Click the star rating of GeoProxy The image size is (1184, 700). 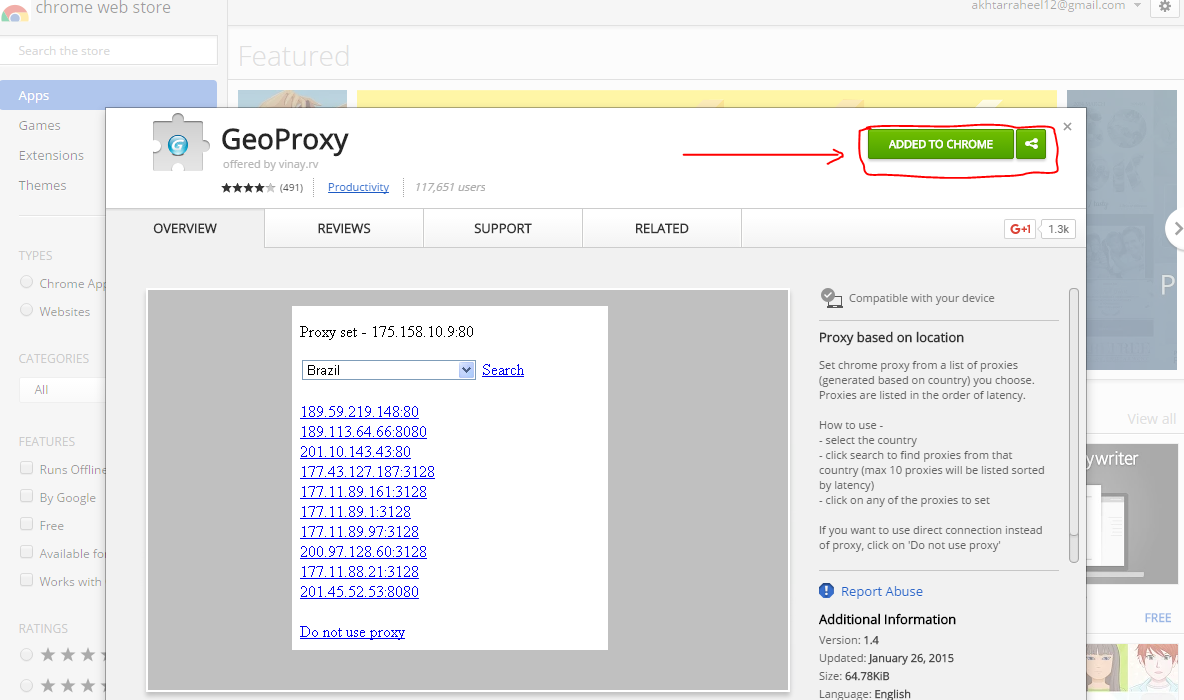pos(248,187)
